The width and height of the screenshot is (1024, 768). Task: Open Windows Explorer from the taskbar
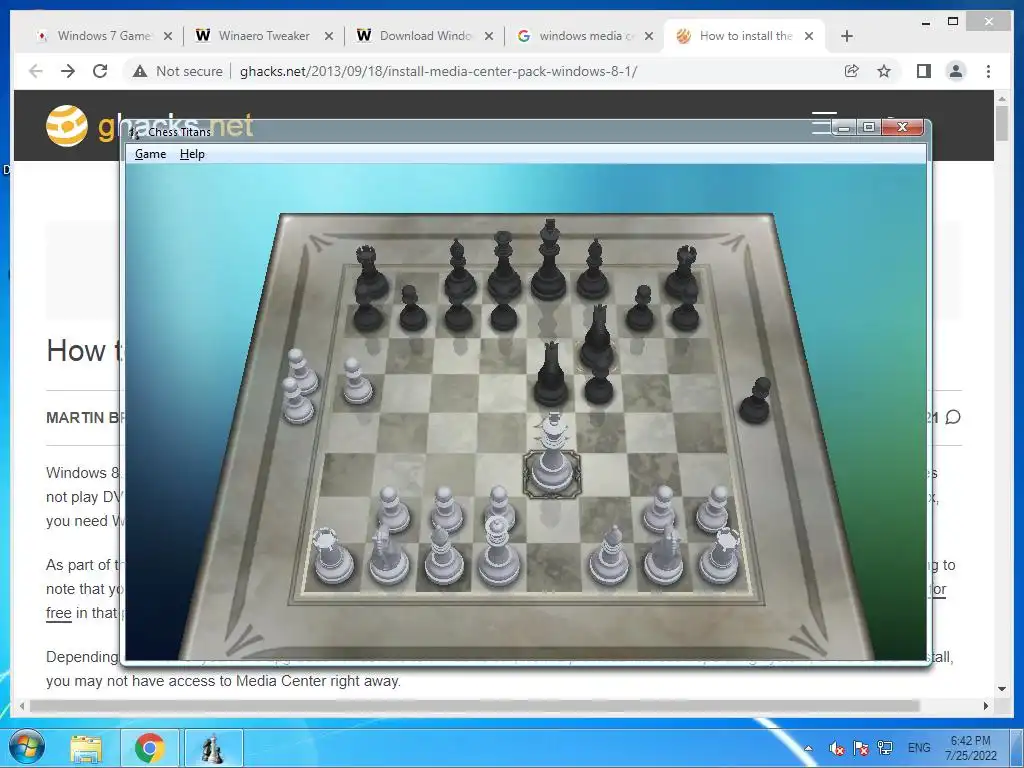[x=86, y=748]
